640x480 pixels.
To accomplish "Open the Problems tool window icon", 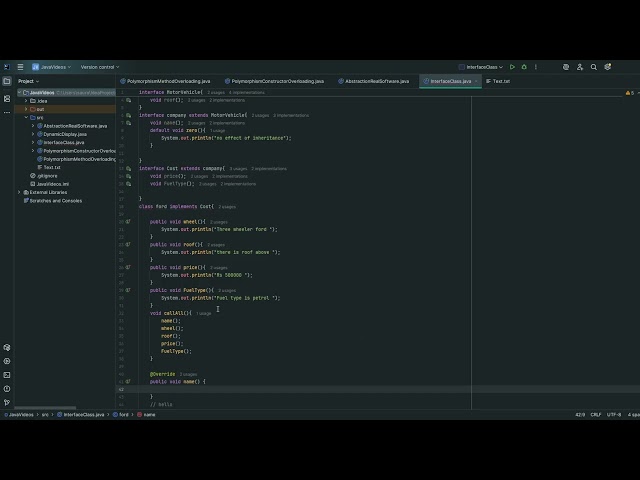I will click(7, 389).
